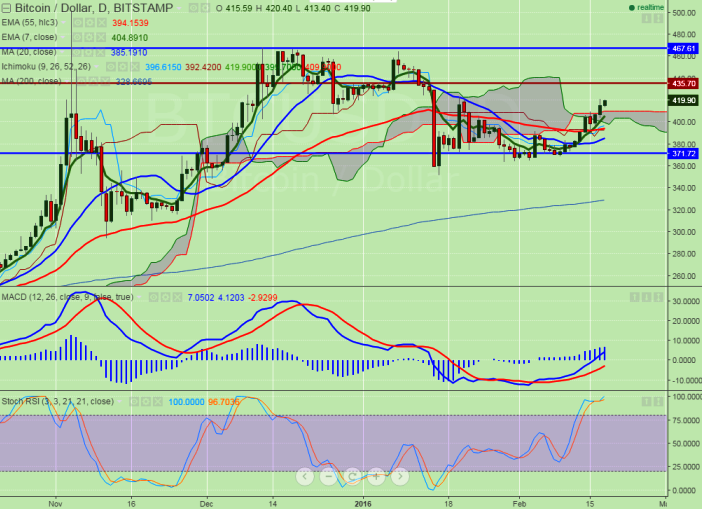Open dropdown arrow next to MACD label
Image resolution: width=702 pixels, height=509 pixels.
(140, 297)
